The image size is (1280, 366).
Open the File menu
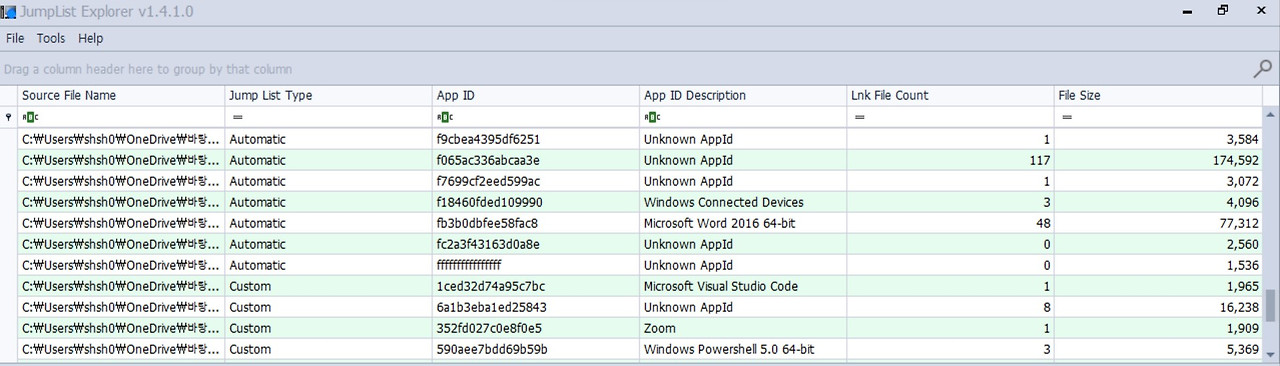tap(15, 38)
